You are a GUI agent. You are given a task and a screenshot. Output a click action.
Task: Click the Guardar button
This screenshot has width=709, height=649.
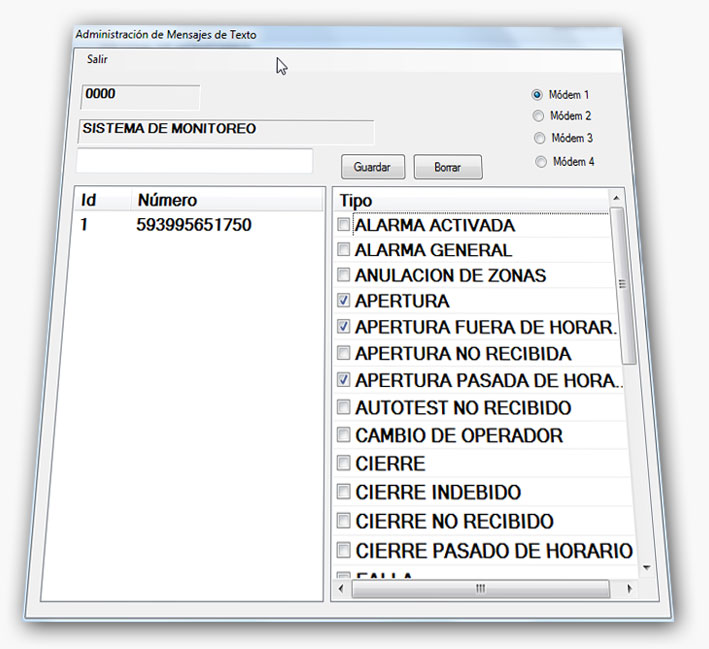[372, 167]
